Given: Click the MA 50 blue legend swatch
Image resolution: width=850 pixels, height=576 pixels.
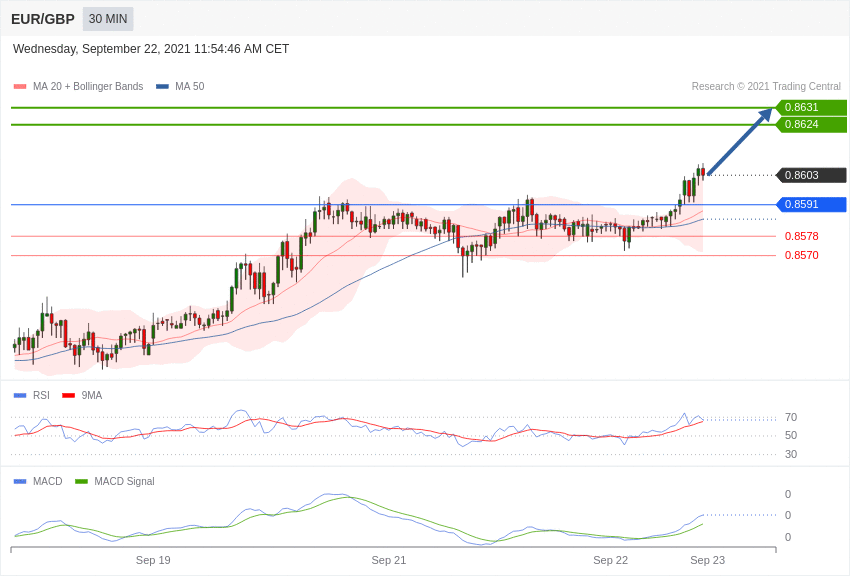Looking at the screenshot, I should pos(162,87).
